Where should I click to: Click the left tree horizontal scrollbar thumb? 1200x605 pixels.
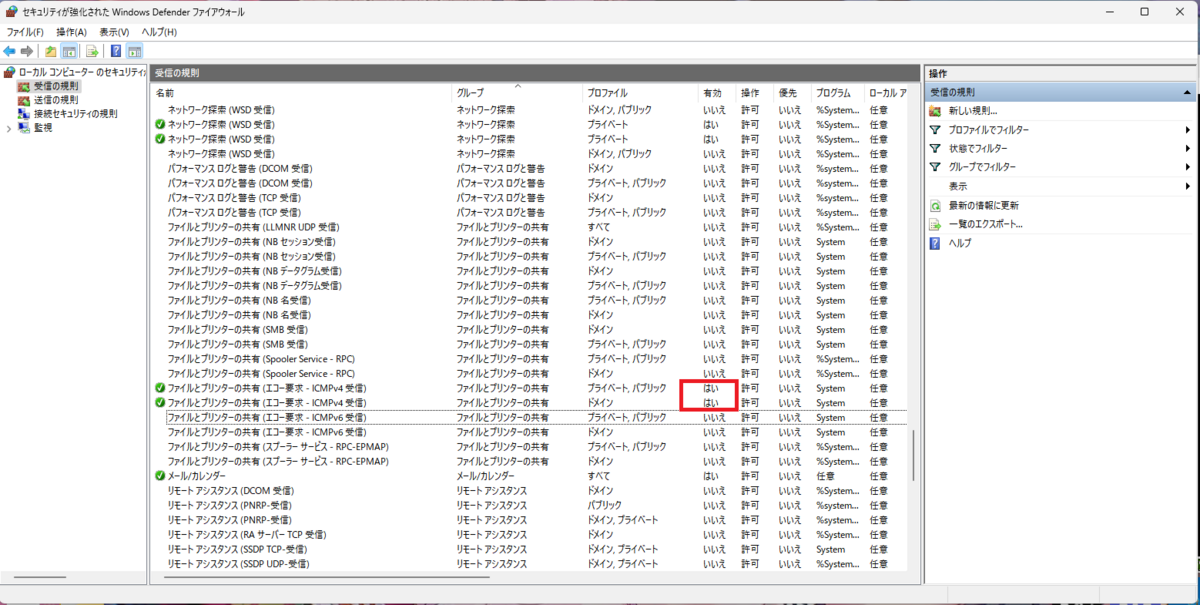(x=41, y=576)
